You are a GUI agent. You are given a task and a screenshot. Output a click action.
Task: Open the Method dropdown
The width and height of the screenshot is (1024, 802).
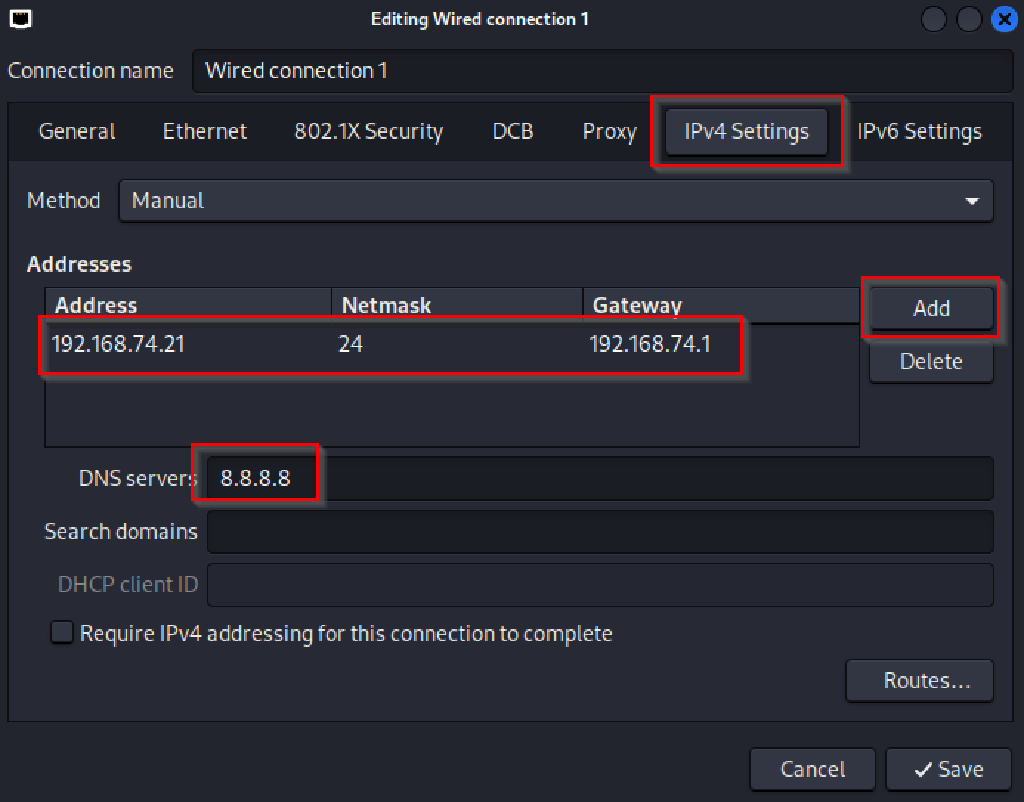[557, 200]
